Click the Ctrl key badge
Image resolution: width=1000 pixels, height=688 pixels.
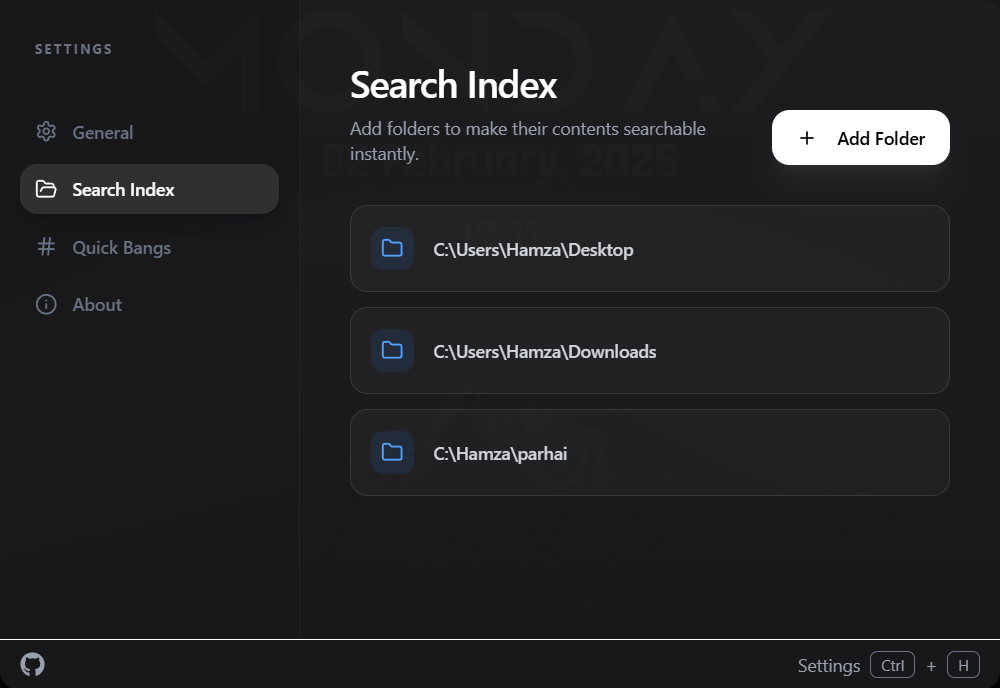point(892,666)
